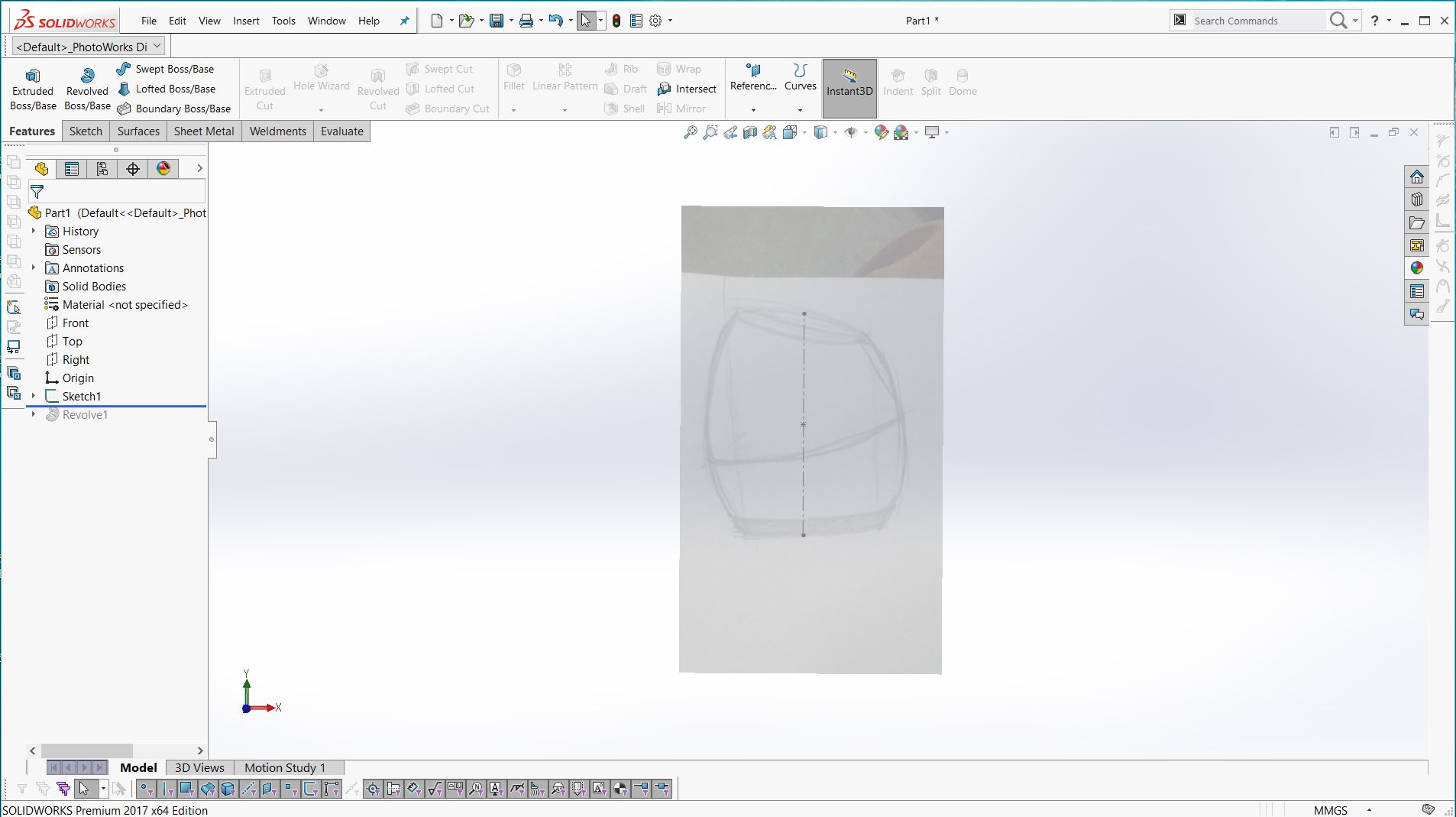Open the Curves dropdown arrow
The height and width of the screenshot is (817, 1456).
click(800, 110)
